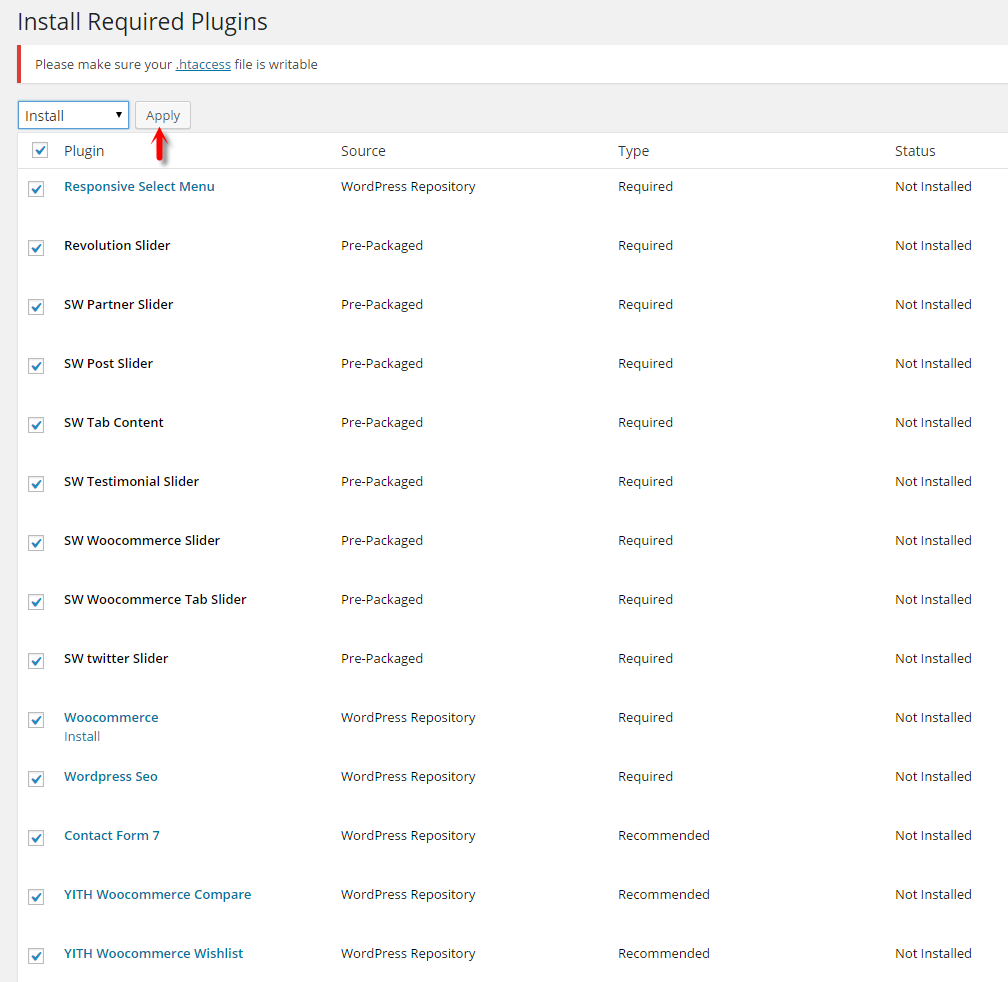Click Install link under Woocommerce
Image resolution: width=1008 pixels, height=982 pixels.
[82, 736]
